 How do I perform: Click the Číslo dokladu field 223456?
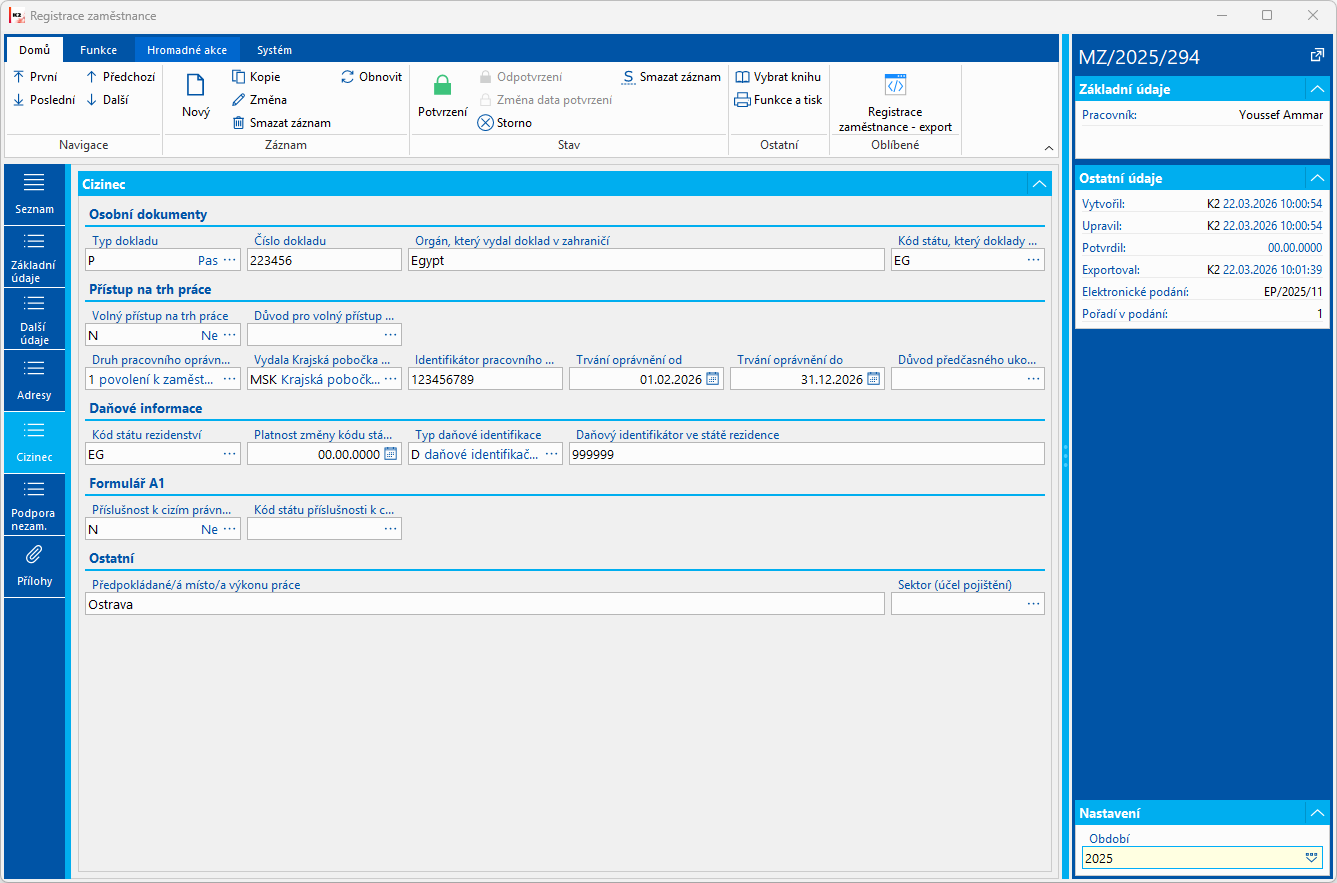[324, 260]
